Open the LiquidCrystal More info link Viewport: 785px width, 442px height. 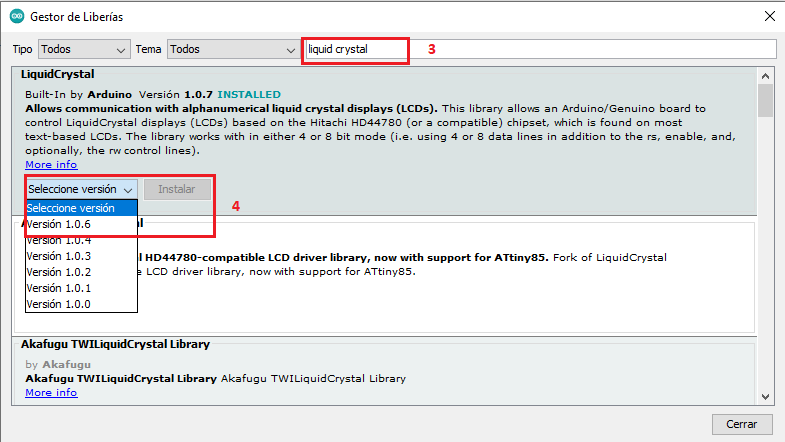[x=51, y=165]
